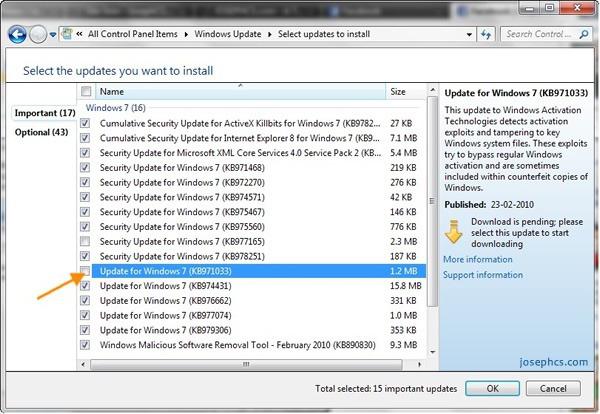Select the Important (17) tab
Image resolution: width=600 pixels, height=414 pixels.
point(45,113)
